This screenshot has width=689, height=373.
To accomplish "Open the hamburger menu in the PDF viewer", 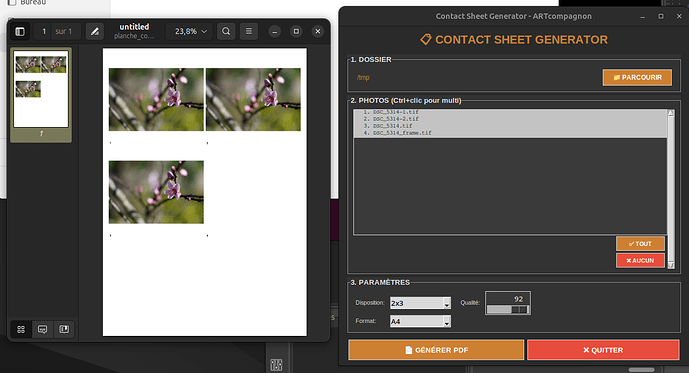I will [x=249, y=31].
